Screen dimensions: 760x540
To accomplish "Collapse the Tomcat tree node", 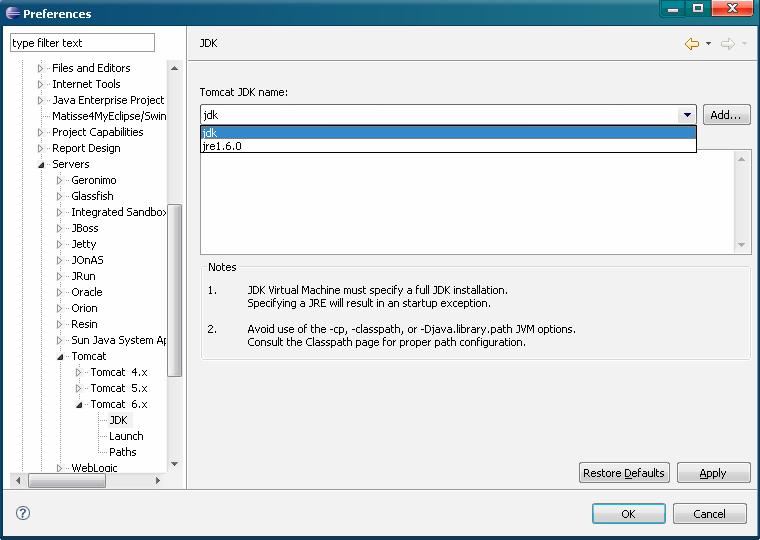I will pyautogui.click(x=60, y=357).
